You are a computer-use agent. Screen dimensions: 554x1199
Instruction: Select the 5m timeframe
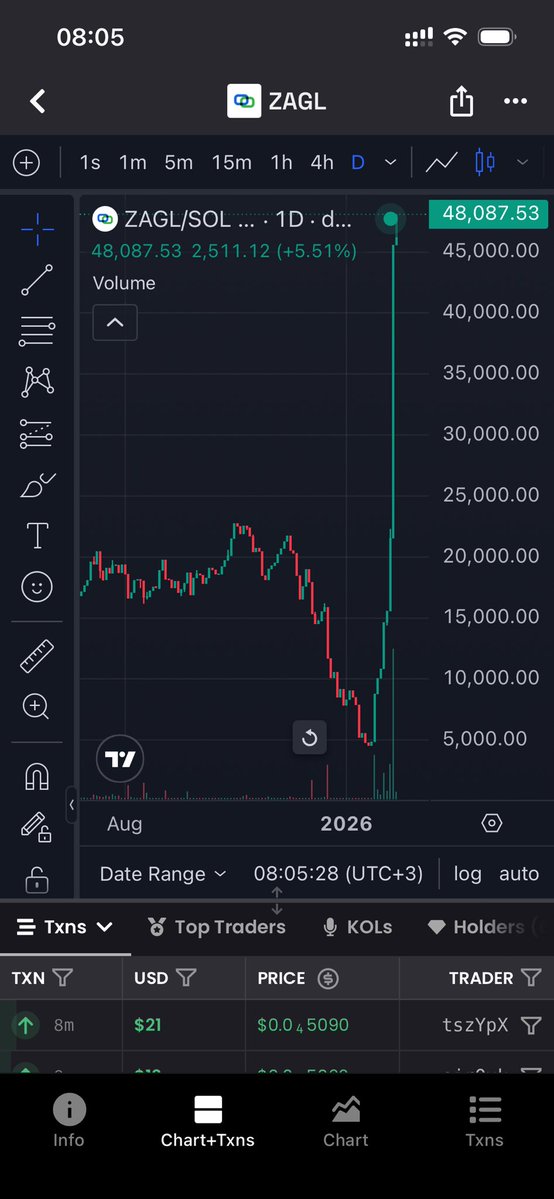click(178, 162)
